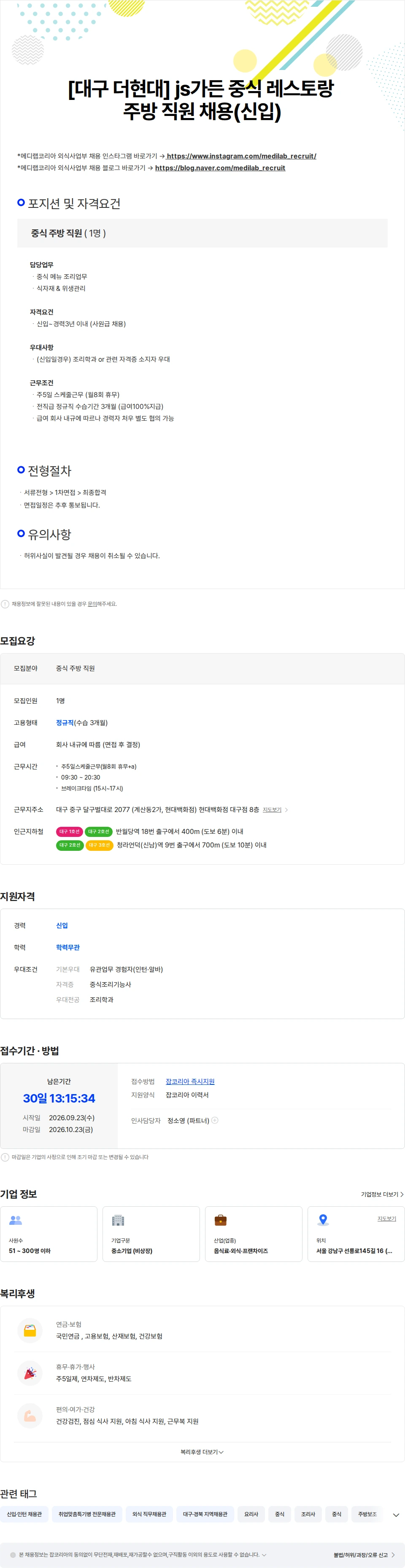The height and width of the screenshot is (1568, 405).
Task: Open 지도보기 in the location card
Action: pos(387,1218)
